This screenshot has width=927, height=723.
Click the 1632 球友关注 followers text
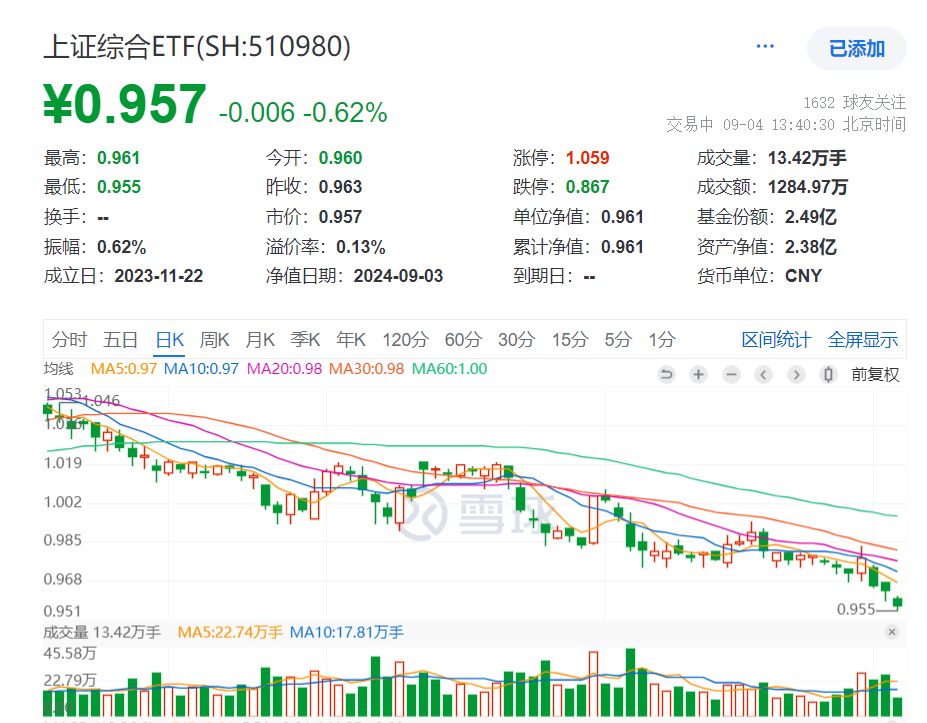(854, 103)
